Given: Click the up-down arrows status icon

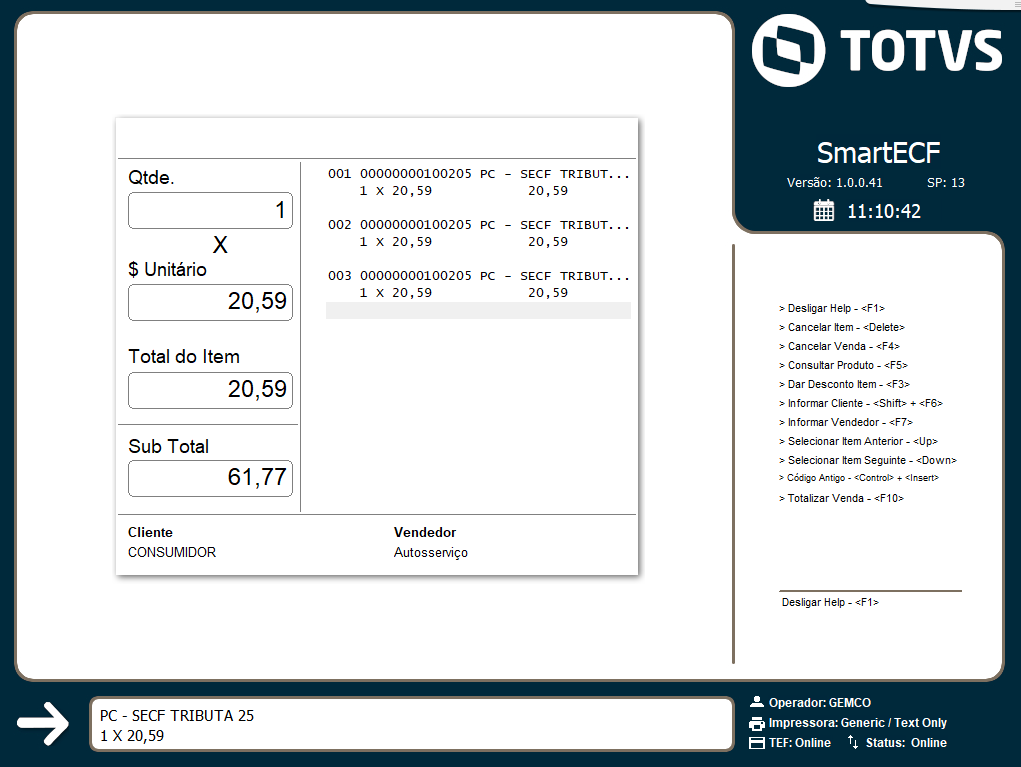Looking at the screenshot, I should pos(853,742).
